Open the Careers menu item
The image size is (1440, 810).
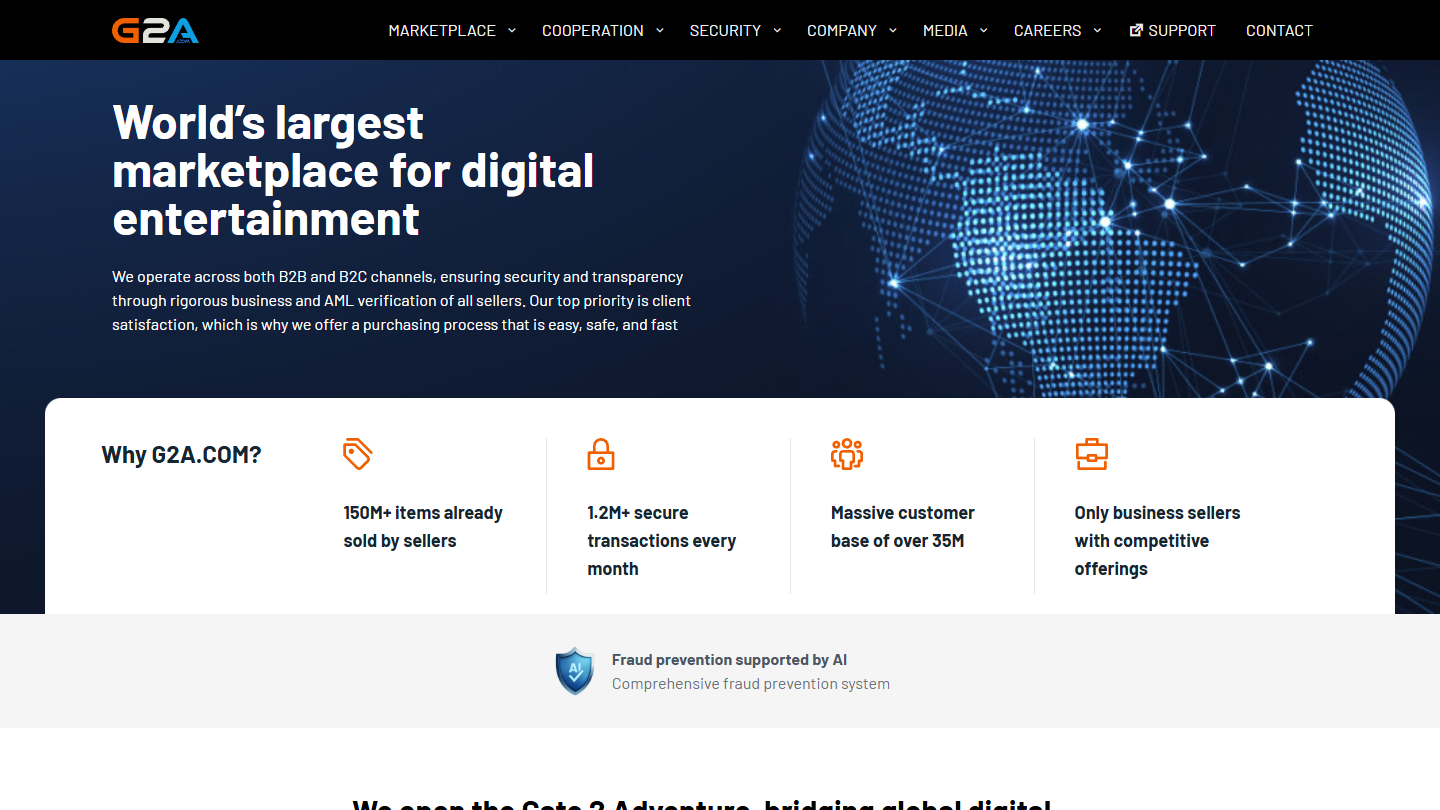click(x=1047, y=30)
